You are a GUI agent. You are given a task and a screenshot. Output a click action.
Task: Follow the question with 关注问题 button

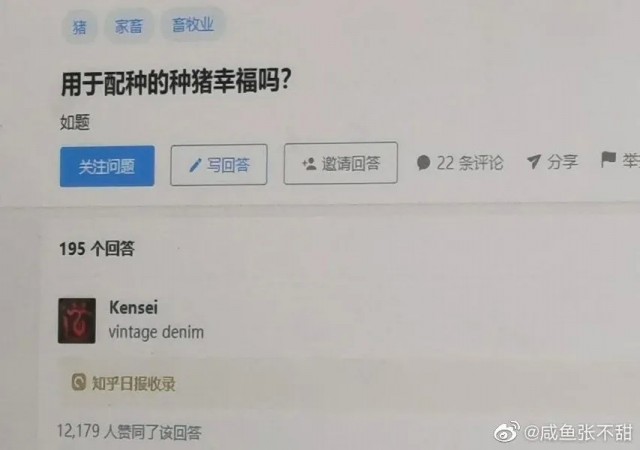[x=107, y=166]
